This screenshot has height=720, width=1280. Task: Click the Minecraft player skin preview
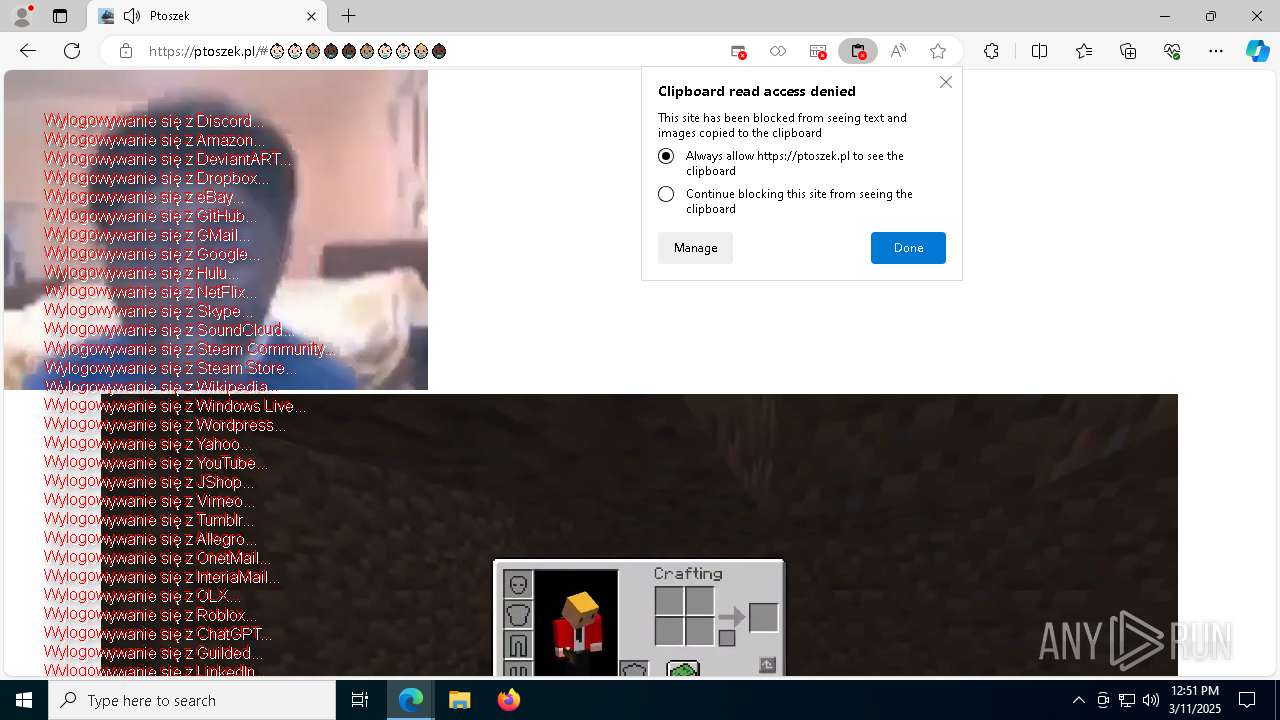576,623
